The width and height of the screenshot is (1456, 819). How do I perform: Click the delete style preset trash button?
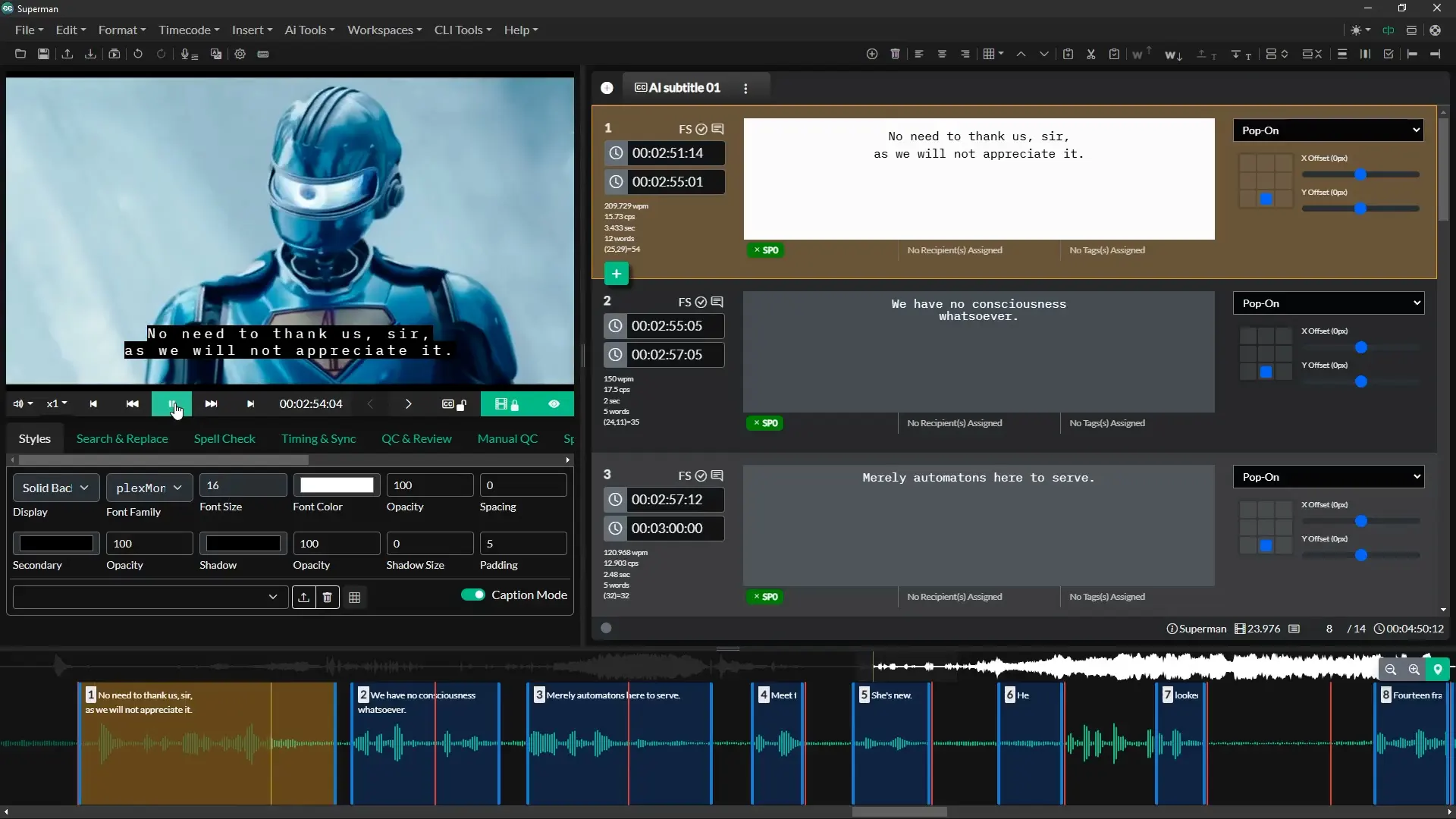pos(327,598)
